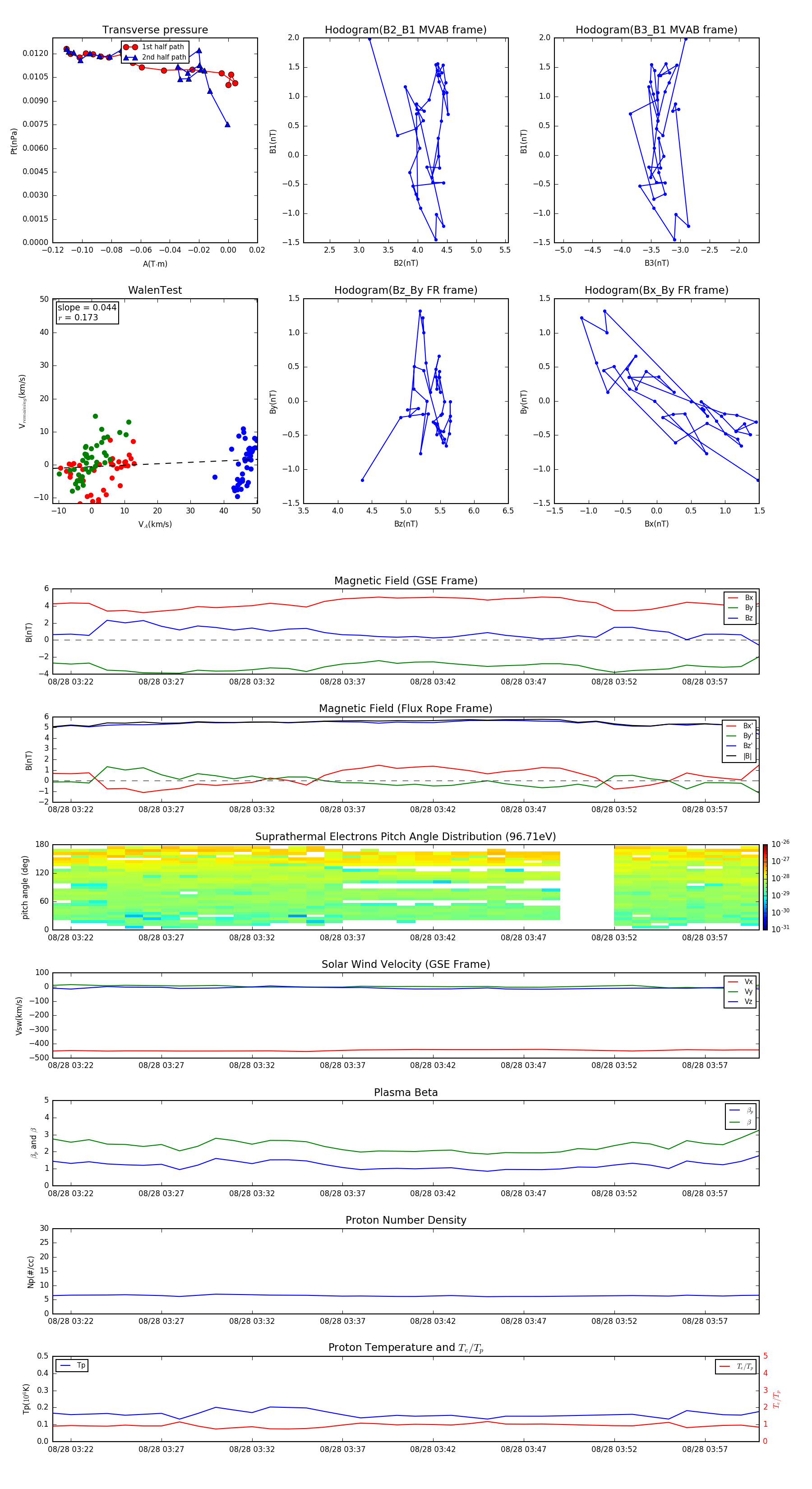Click the 'WalenTest' plot title
This screenshot has width=812, height=1489.
click(155, 290)
